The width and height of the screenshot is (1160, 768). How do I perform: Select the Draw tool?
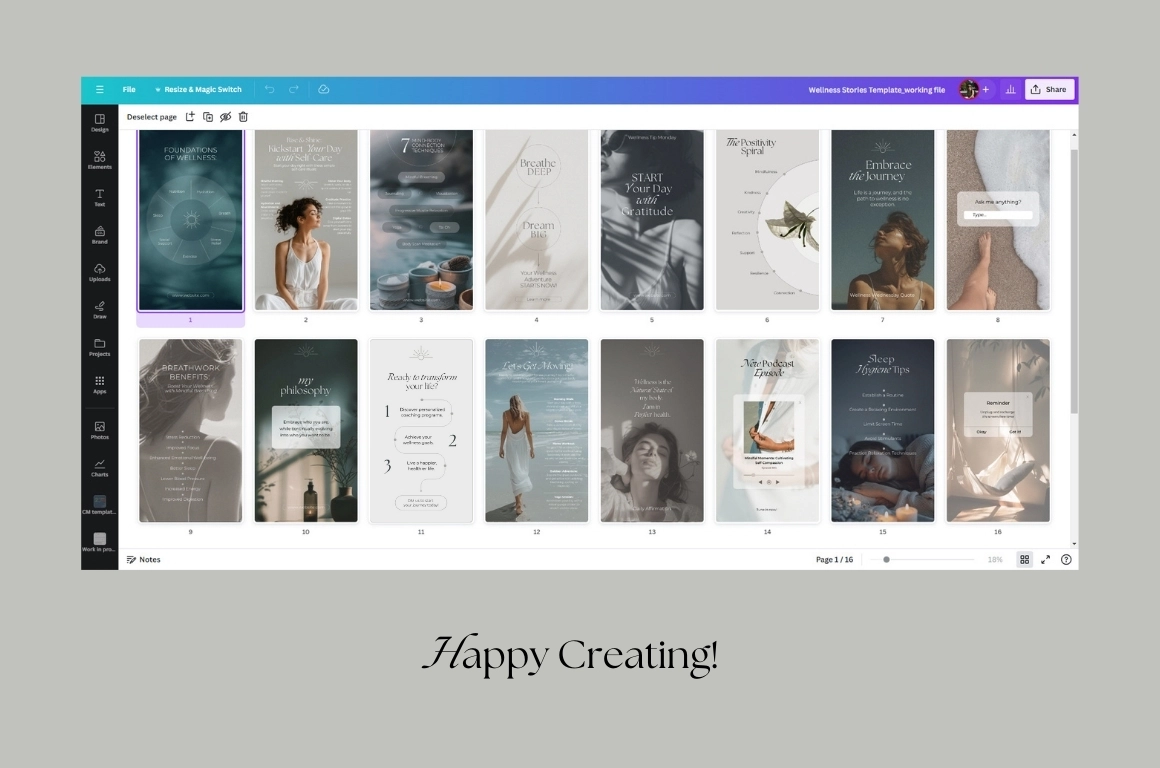(100, 309)
